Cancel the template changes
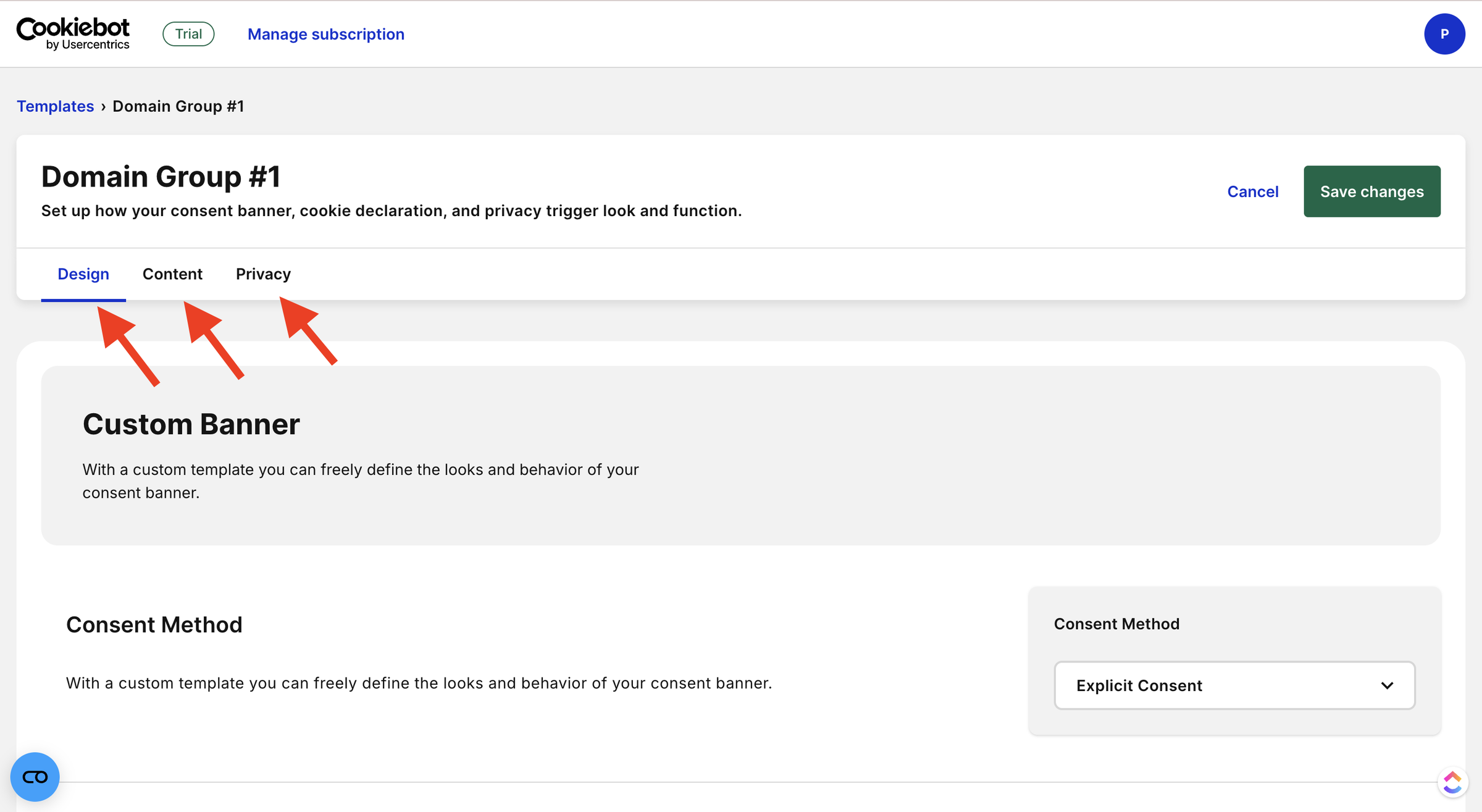Image resolution: width=1482 pixels, height=812 pixels. point(1253,191)
